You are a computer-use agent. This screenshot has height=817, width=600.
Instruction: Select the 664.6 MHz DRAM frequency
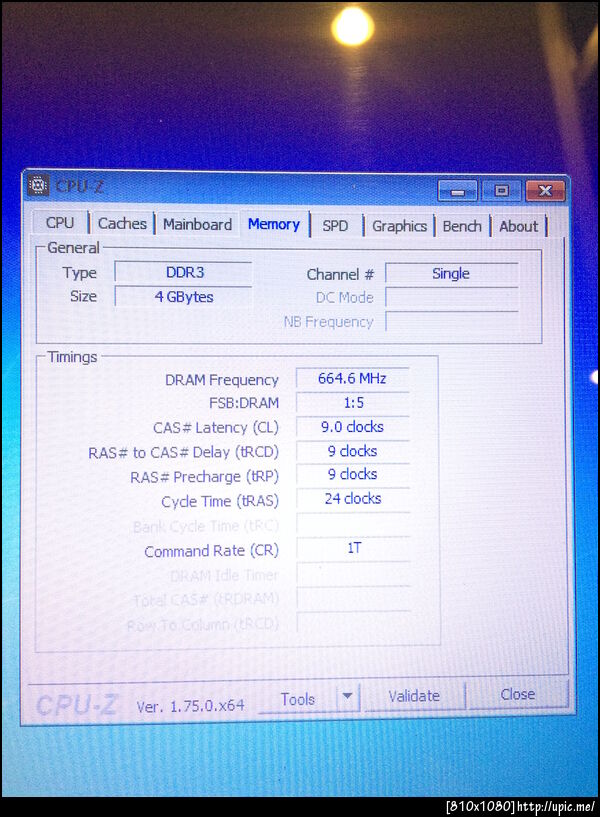pos(353,378)
